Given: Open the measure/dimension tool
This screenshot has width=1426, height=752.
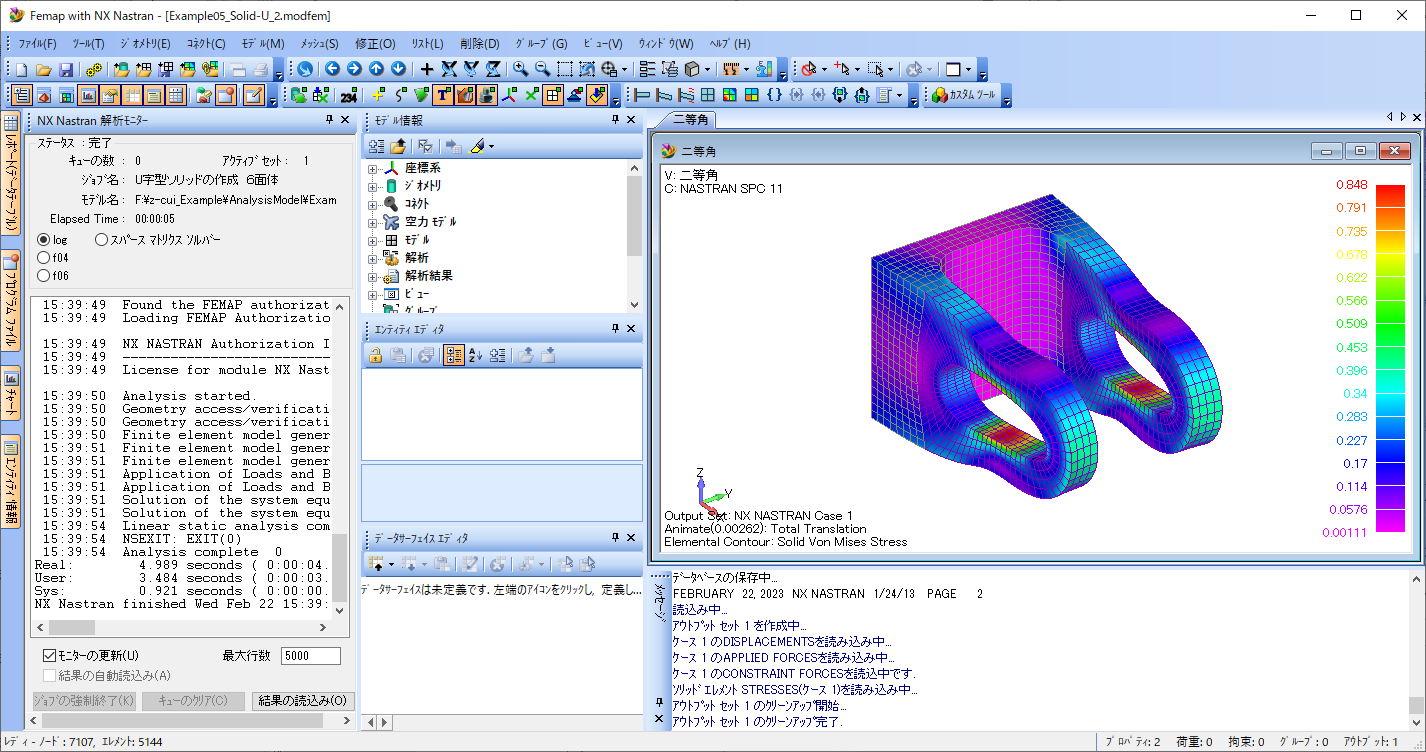Looking at the screenshot, I should 731,68.
